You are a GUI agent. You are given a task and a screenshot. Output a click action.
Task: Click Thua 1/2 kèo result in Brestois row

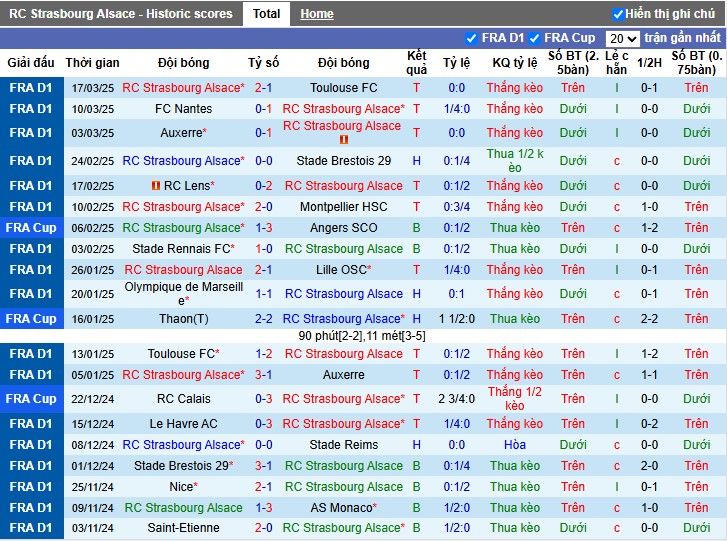pyautogui.click(x=515, y=161)
